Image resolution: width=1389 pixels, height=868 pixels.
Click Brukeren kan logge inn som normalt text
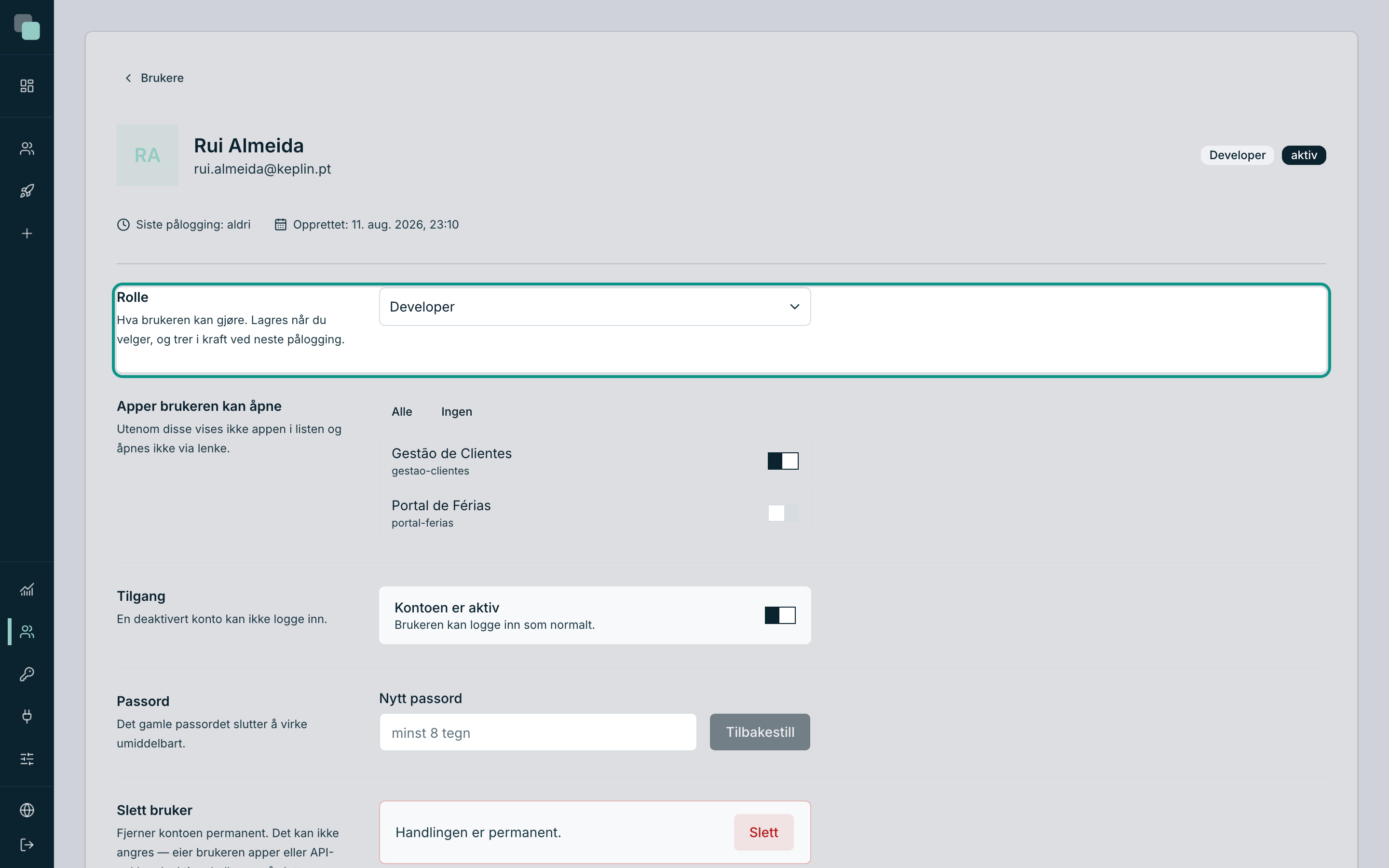(x=494, y=624)
